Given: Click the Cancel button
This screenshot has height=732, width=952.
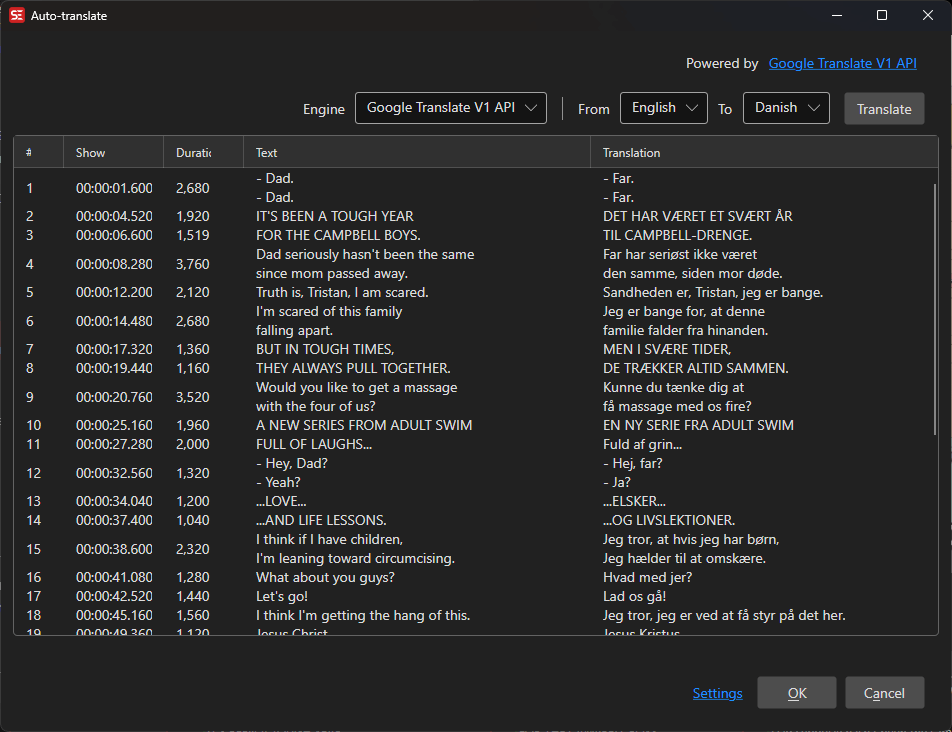Looking at the screenshot, I should [884, 693].
